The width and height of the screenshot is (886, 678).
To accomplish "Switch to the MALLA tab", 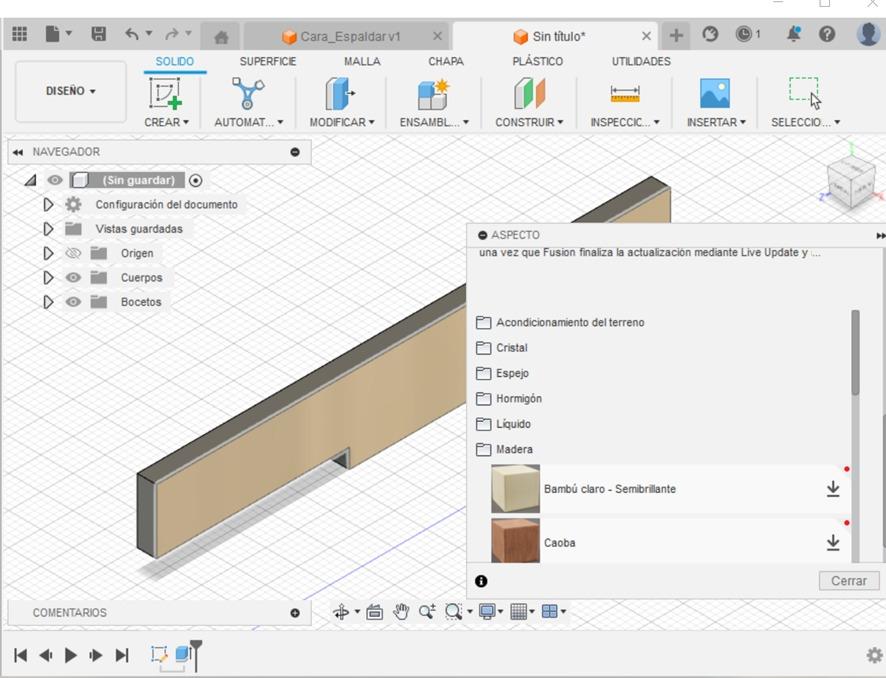I will pyautogui.click(x=362, y=62).
